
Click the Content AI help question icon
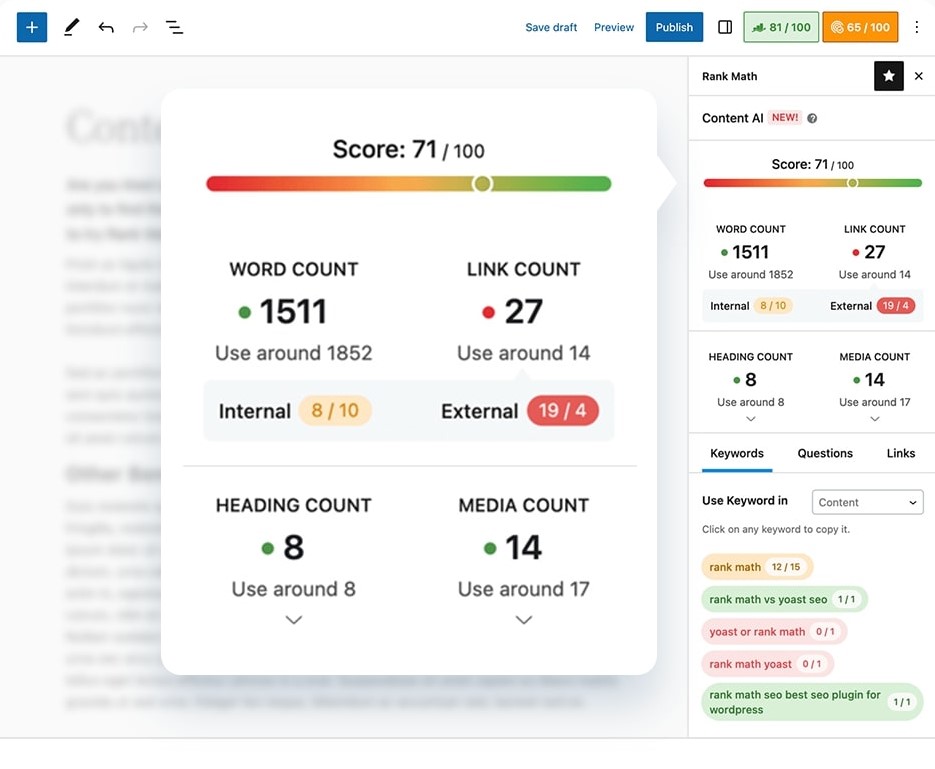pyautogui.click(x=812, y=118)
